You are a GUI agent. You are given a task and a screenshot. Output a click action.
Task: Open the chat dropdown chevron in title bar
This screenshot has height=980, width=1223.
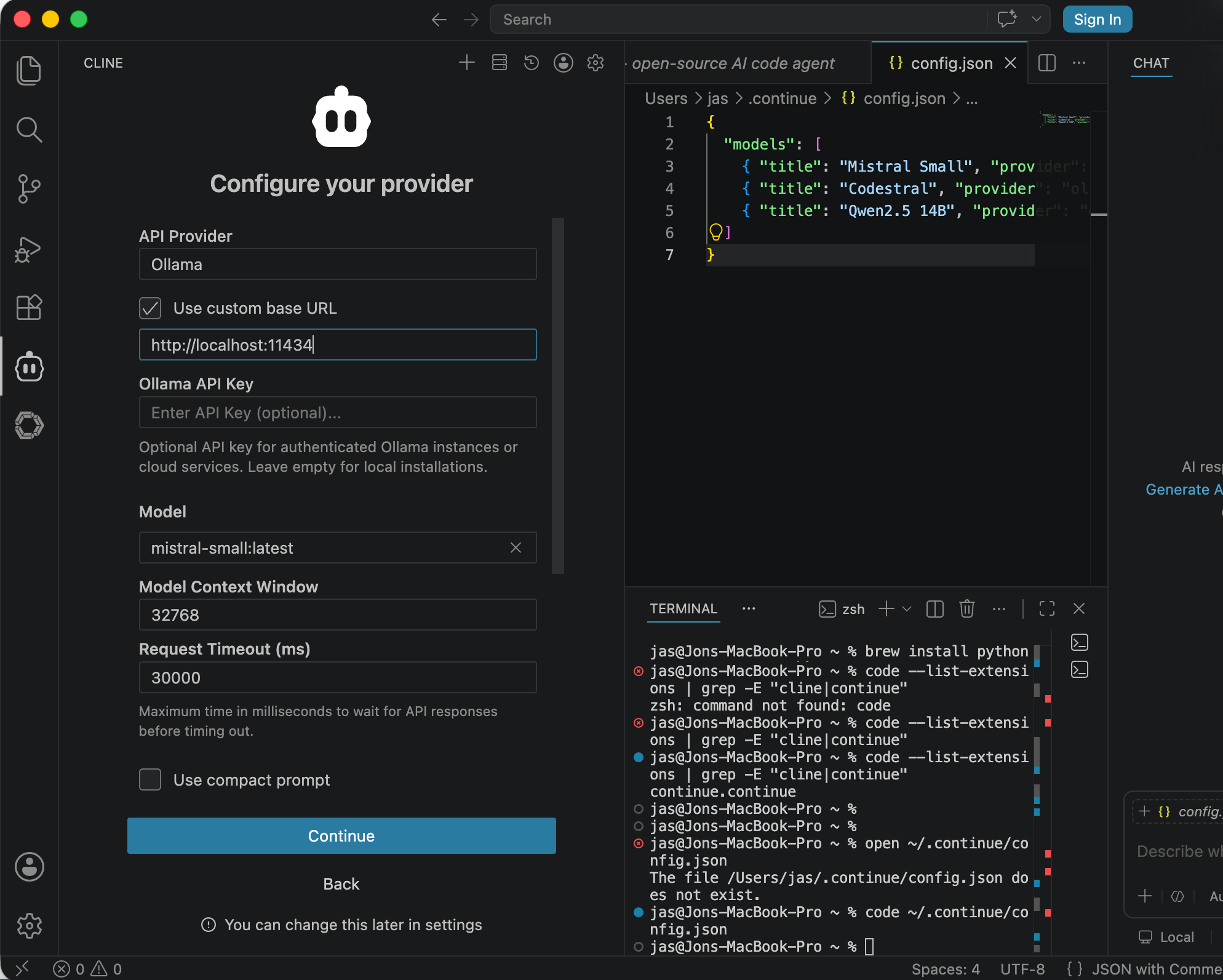point(1037,19)
